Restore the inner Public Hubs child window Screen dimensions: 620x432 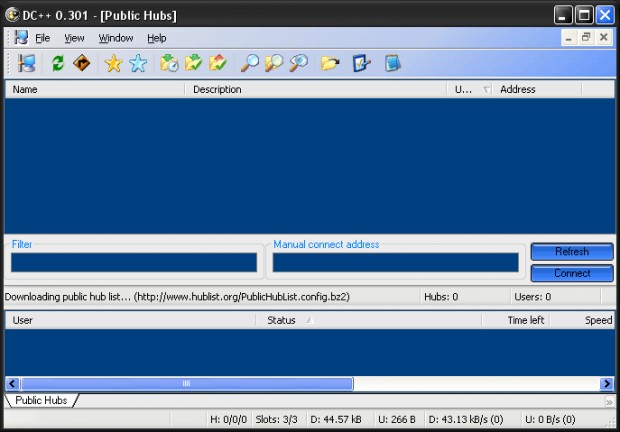[586, 38]
